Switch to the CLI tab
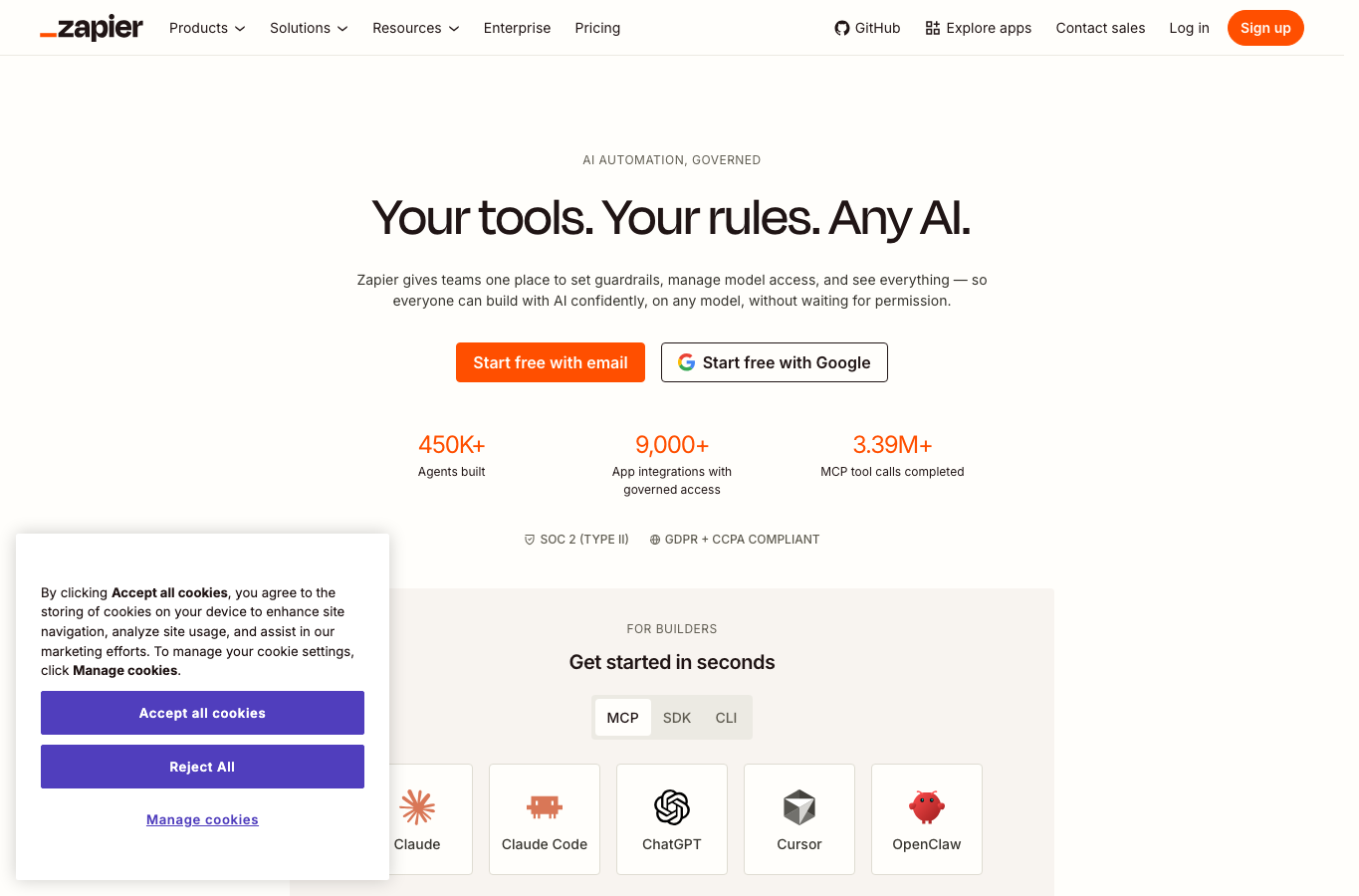1359x896 pixels. click(727, 718)
